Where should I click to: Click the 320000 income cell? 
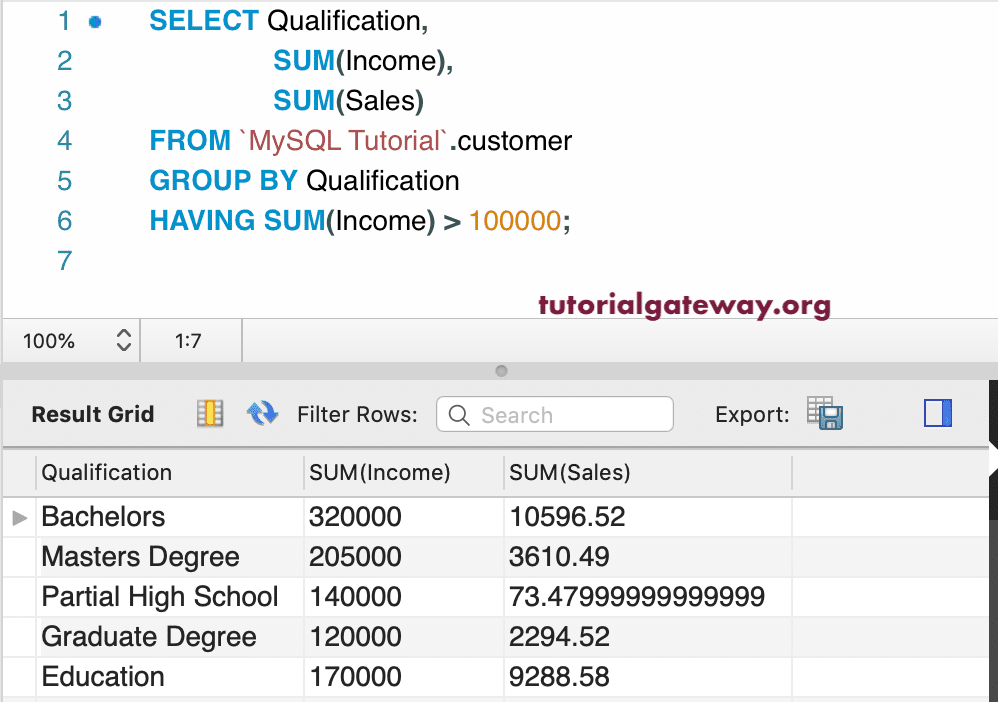pos(355,517)
